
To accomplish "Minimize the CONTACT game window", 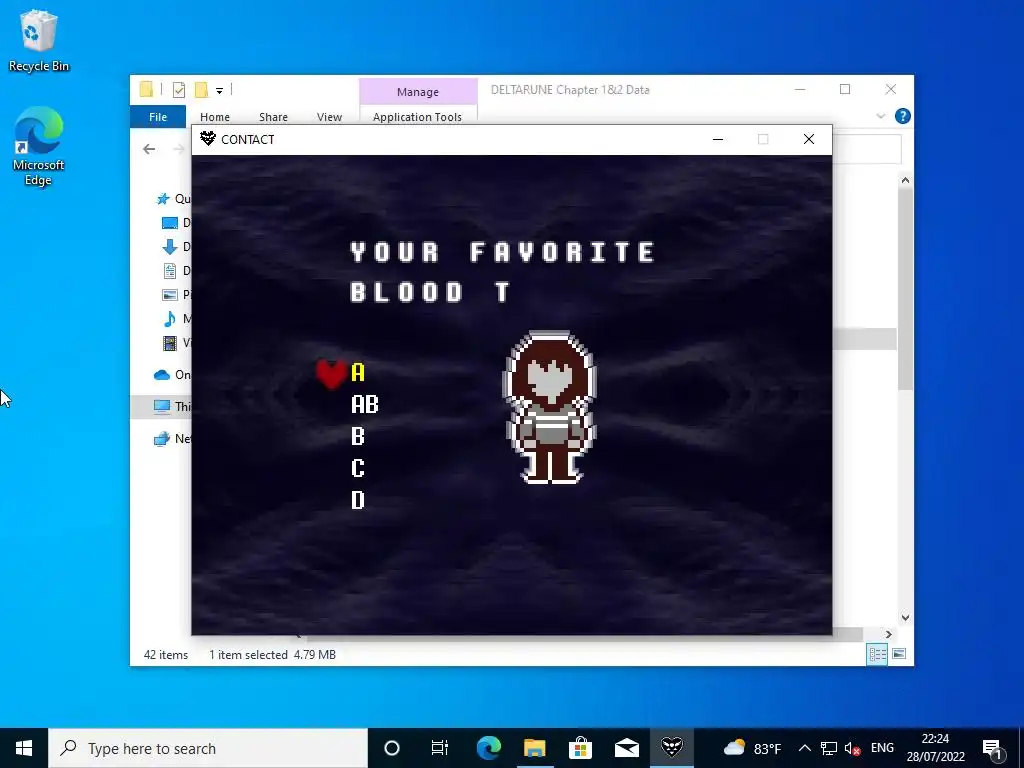I will pos(718,139).
